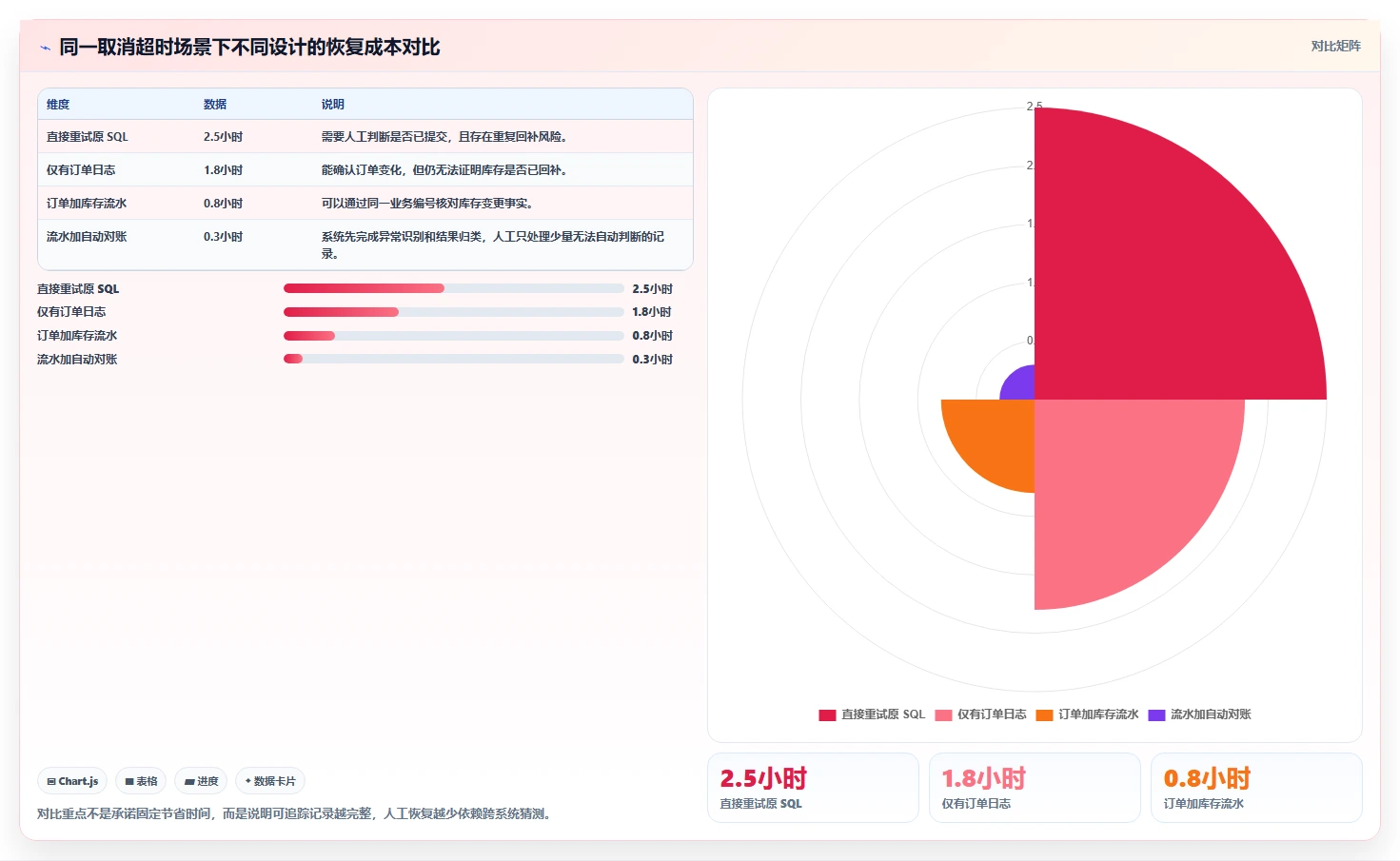The image size is (1400, 861).
Task: Open the 0.8小时 订单加库存流水 card
Action: (x=1256, y=788)
